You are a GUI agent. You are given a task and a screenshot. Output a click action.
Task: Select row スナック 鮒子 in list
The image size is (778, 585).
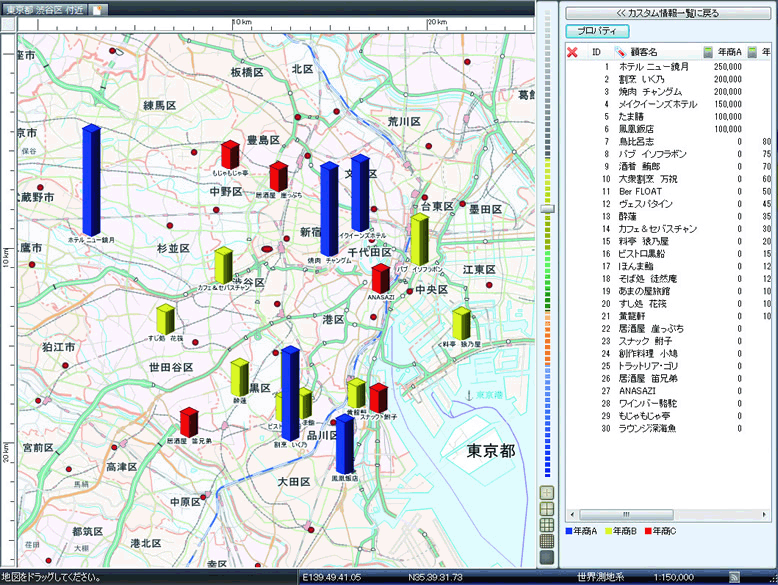668,341
